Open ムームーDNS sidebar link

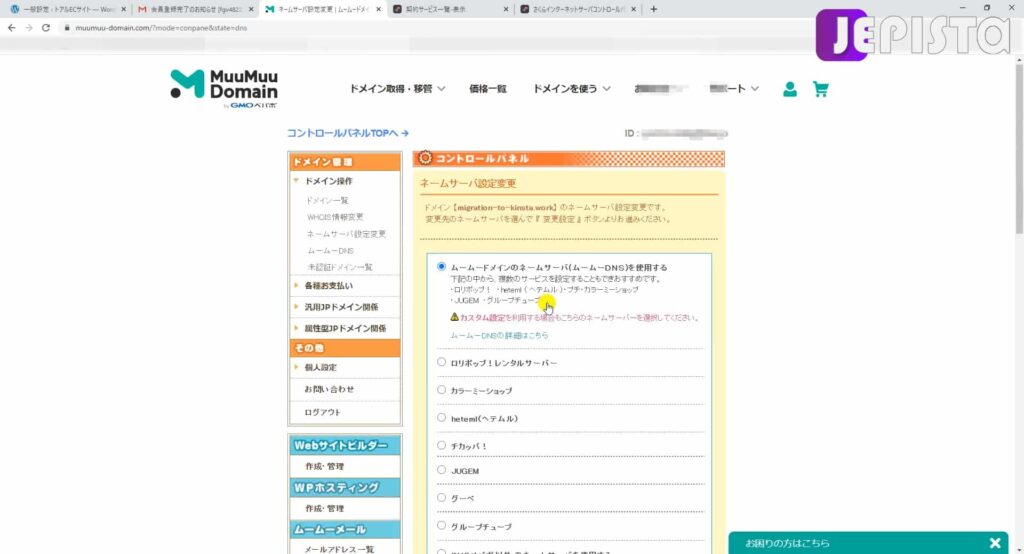330,251
